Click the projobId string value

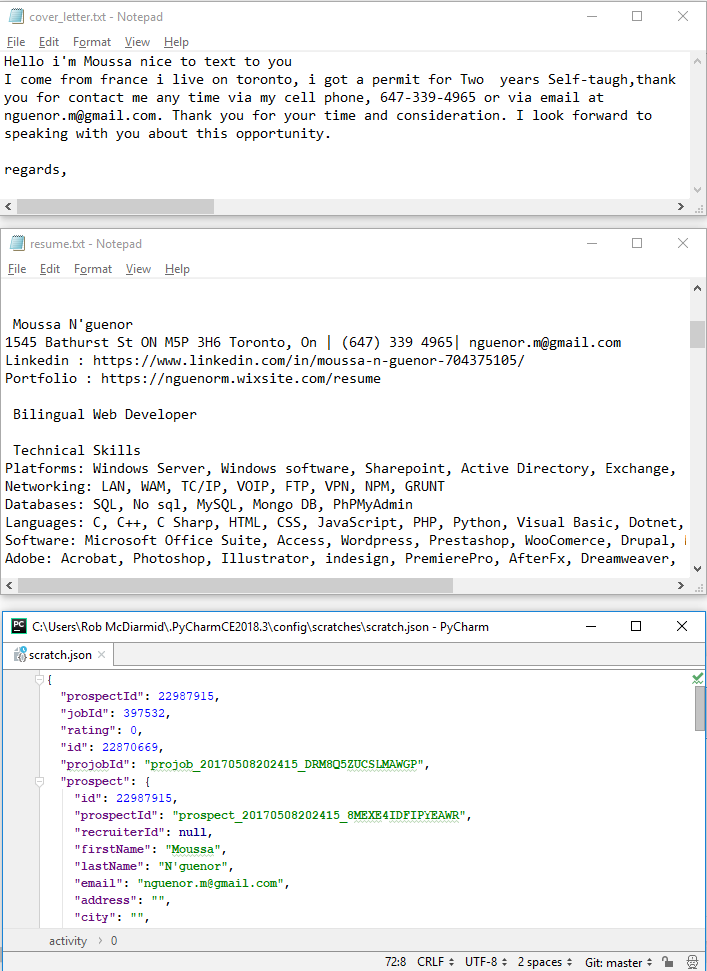pos(284,764)
